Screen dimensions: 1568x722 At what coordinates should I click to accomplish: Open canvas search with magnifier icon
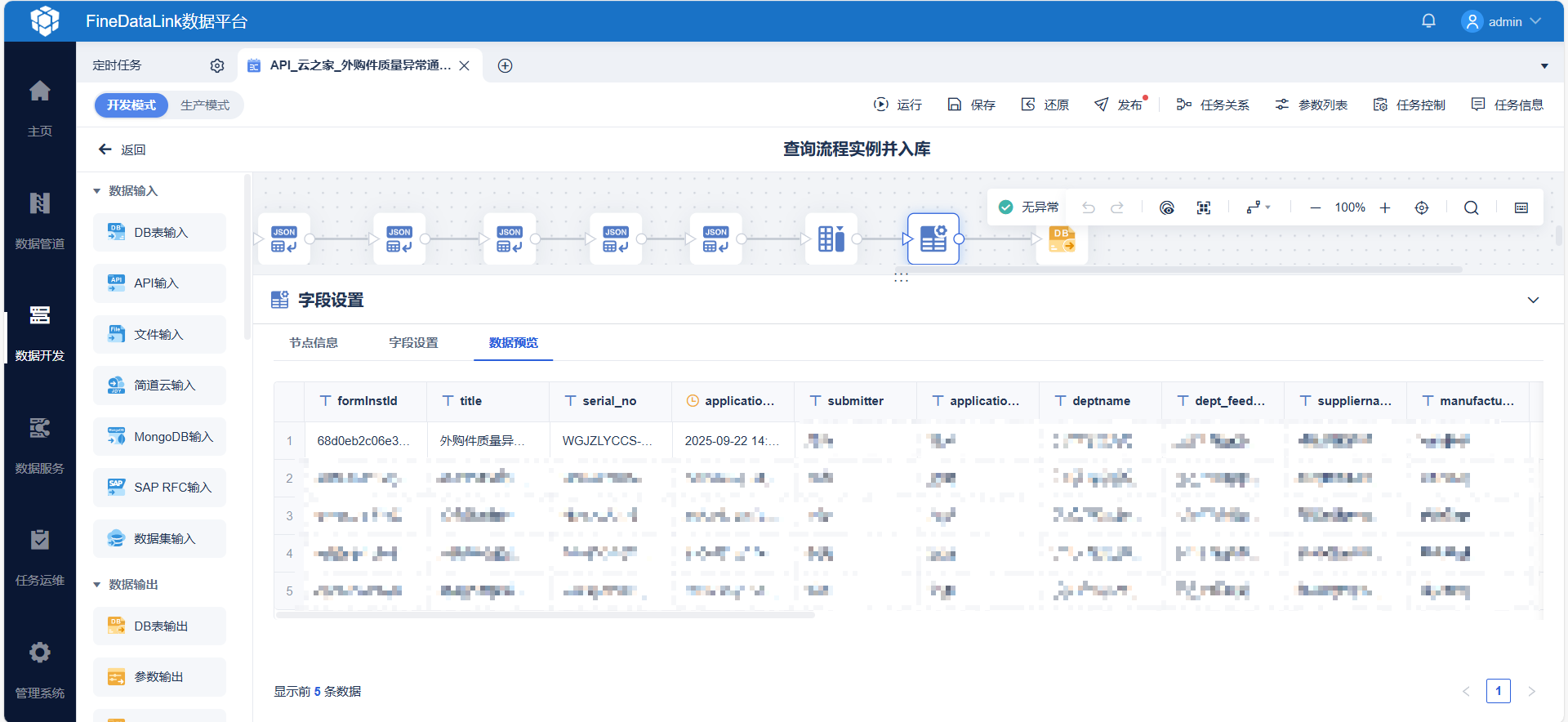(1472, 207)
